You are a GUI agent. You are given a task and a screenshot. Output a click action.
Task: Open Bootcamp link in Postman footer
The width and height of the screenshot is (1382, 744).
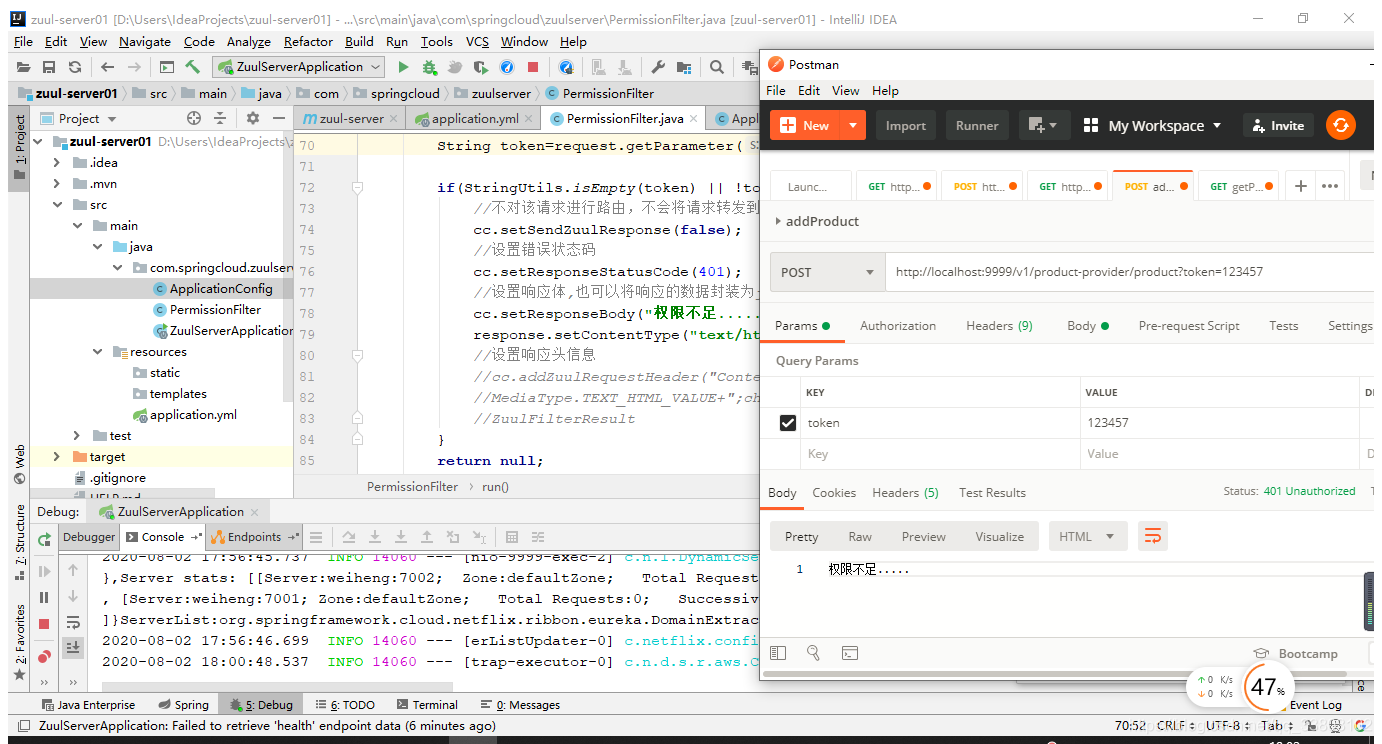pos(1296,653)
